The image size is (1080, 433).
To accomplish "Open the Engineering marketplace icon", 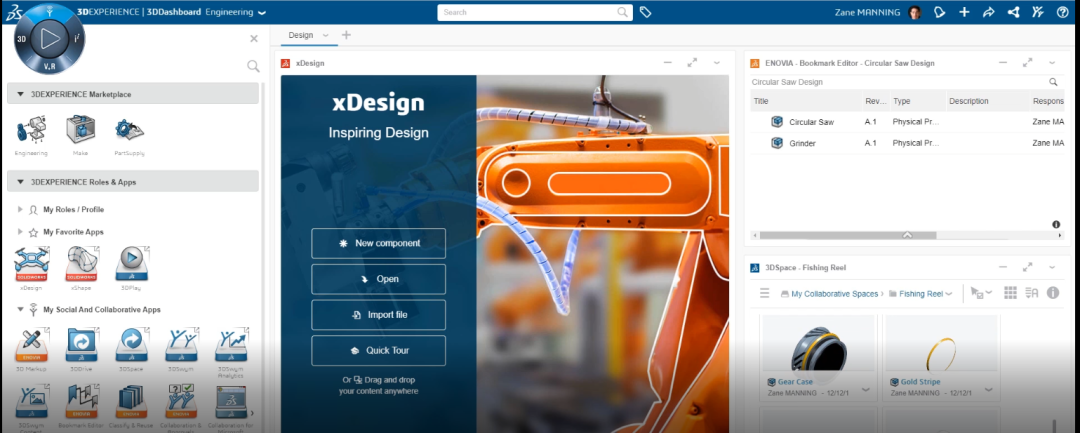I will coord(30,129).
